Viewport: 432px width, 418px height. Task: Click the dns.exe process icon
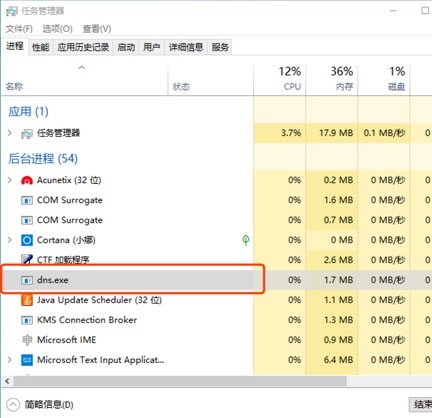click(x=27, y=280)
